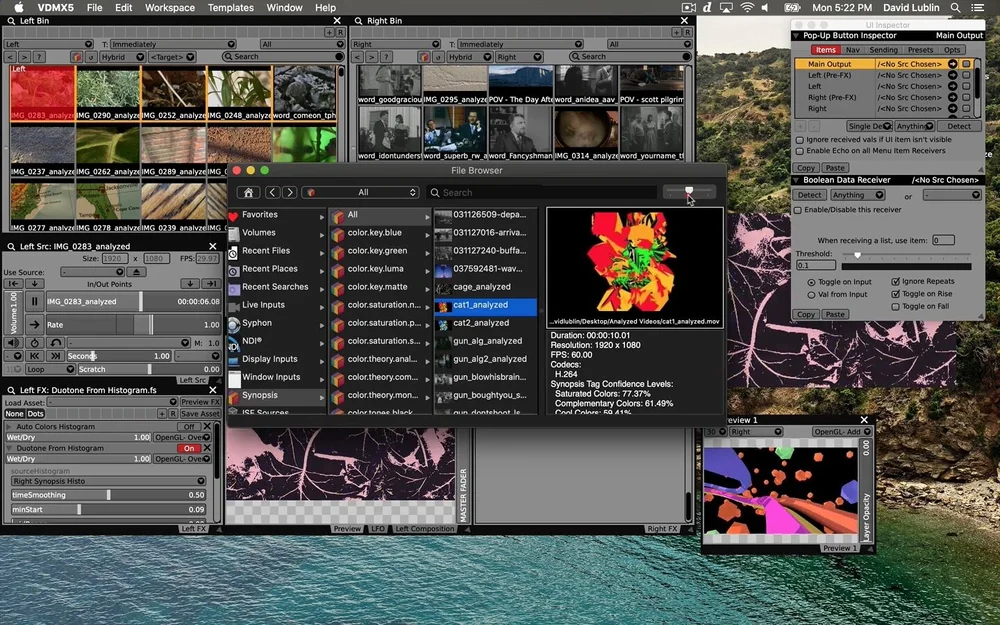Click the reverse loop arrow icon in Left Src
The height and width of the screenshot is (625, 1000).
click(56, 342)
